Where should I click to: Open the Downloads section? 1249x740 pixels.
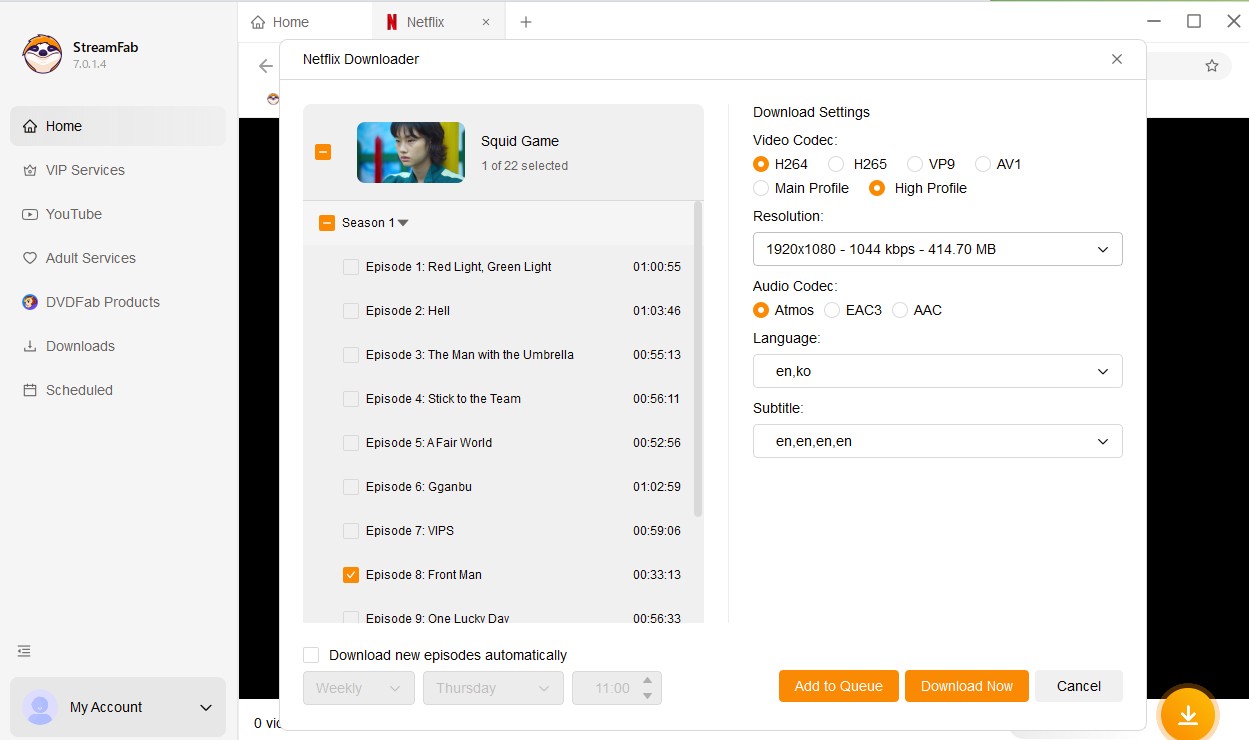click(x=78, y=346)
